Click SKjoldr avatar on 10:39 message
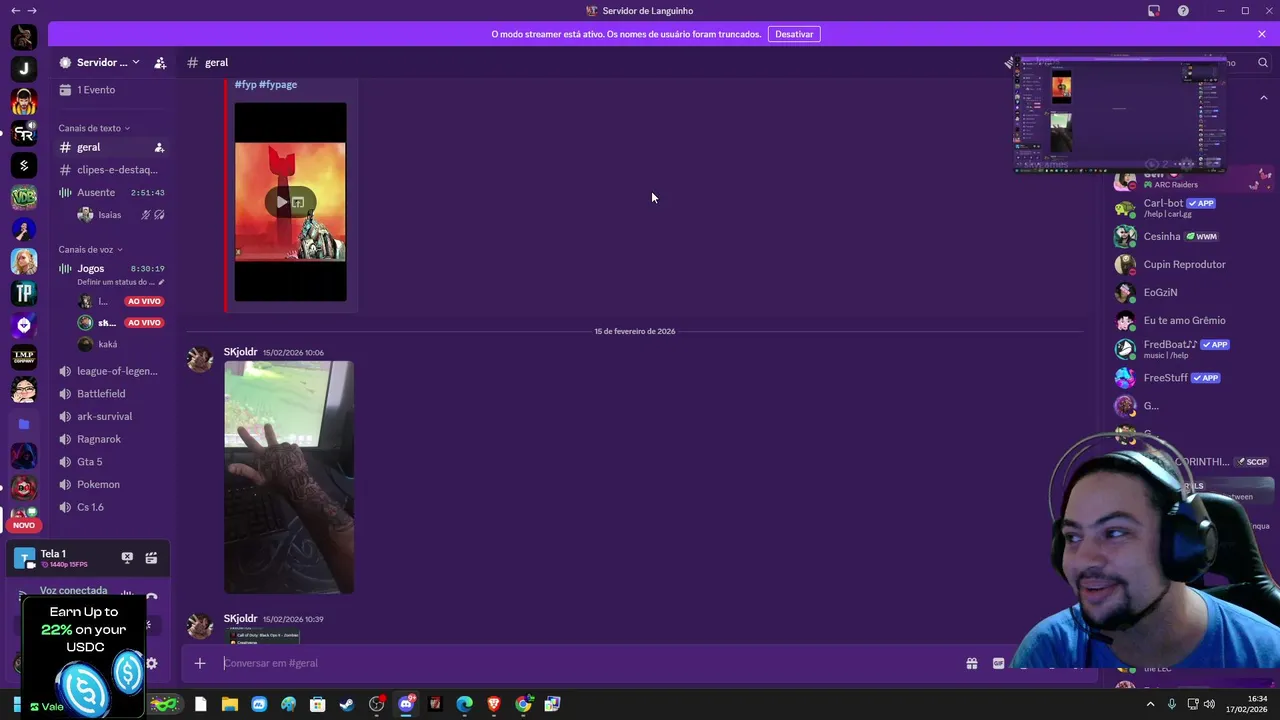This screenshot has width=1280, height=720. pyautogui.click(x=200, y=626)
